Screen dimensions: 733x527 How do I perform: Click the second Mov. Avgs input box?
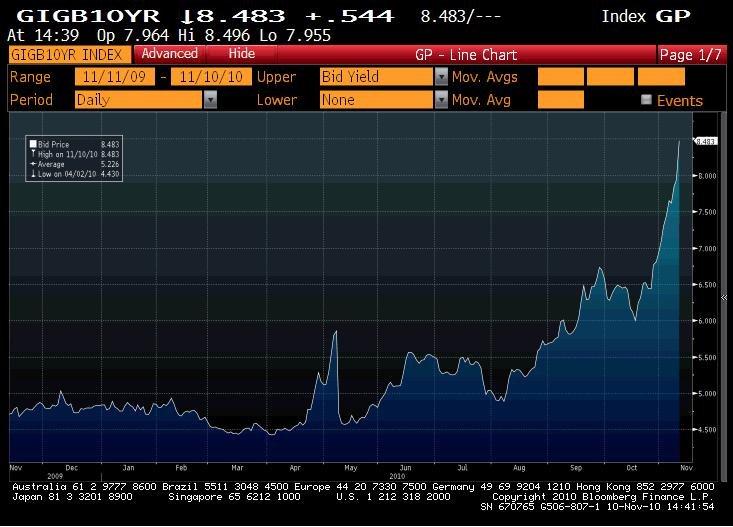coord(610,77)
